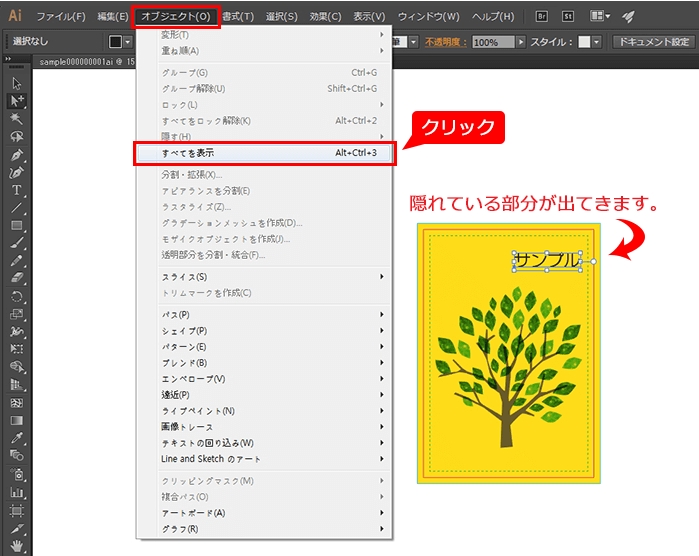Select the Paintbrush tool

[16, 243]
